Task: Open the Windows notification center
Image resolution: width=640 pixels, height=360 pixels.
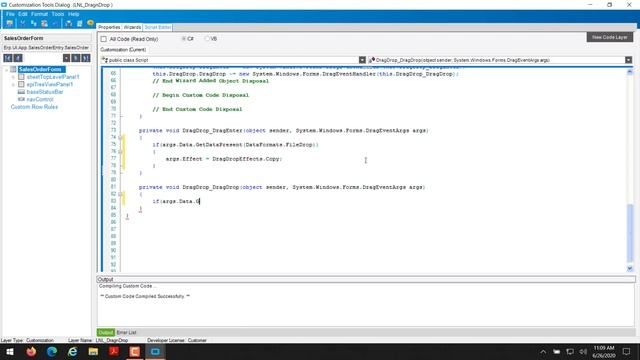Action: [x=627, y=351]
